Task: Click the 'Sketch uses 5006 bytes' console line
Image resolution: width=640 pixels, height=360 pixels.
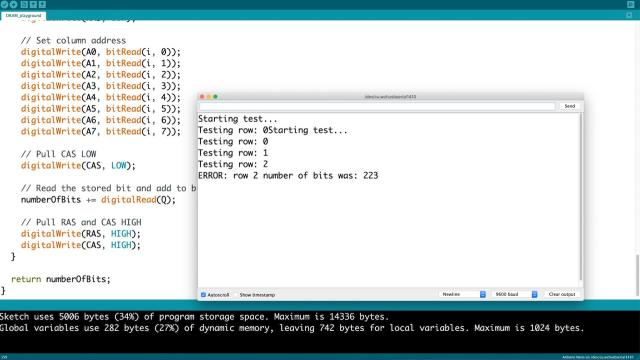Action: pos(194,317)
